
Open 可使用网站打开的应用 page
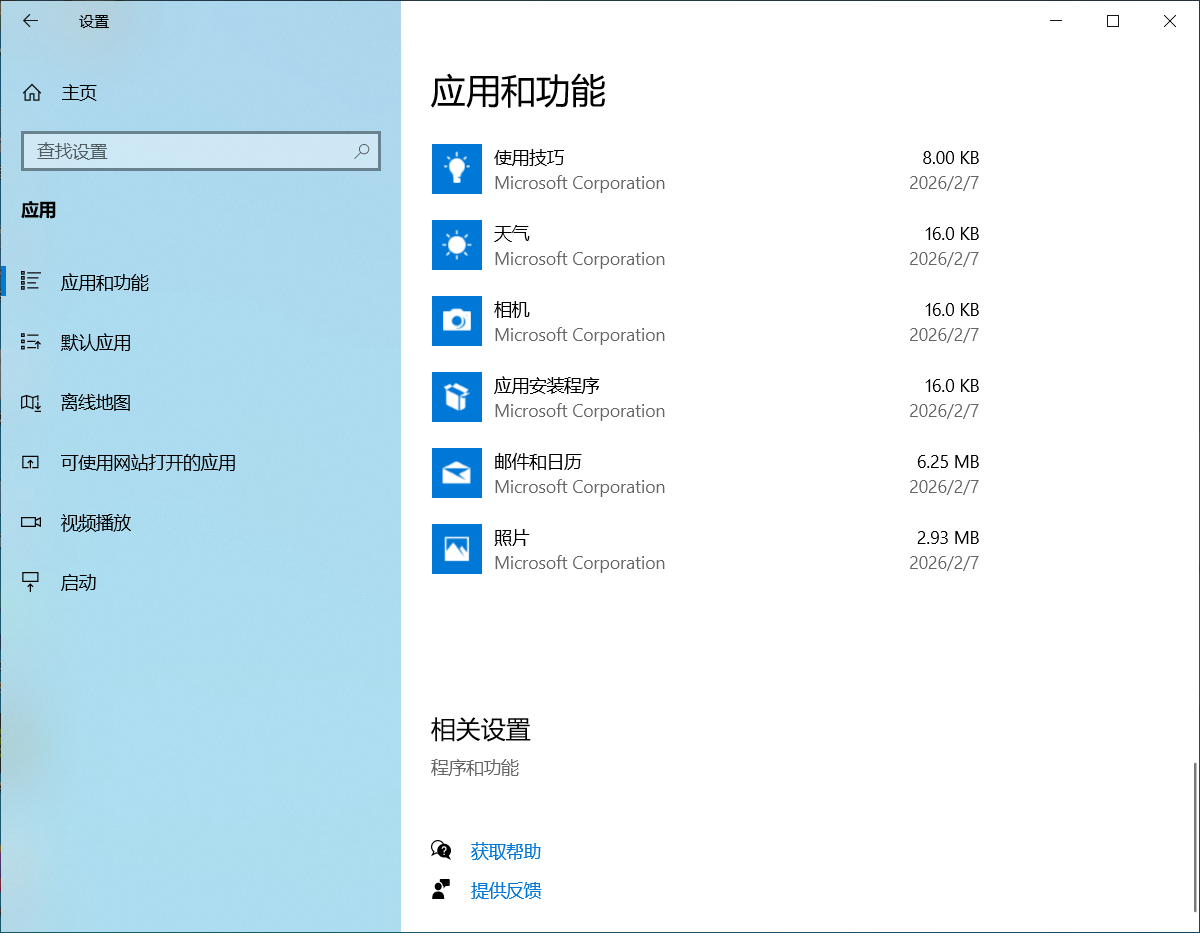pos(148,463)
